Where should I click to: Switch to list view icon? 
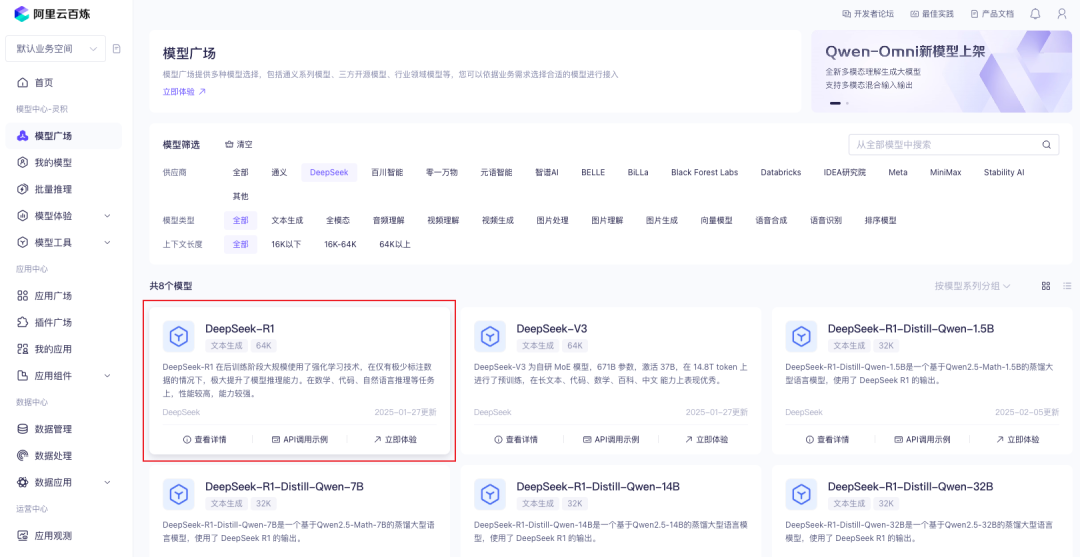pyautogui.click(x=1067, y=286)
